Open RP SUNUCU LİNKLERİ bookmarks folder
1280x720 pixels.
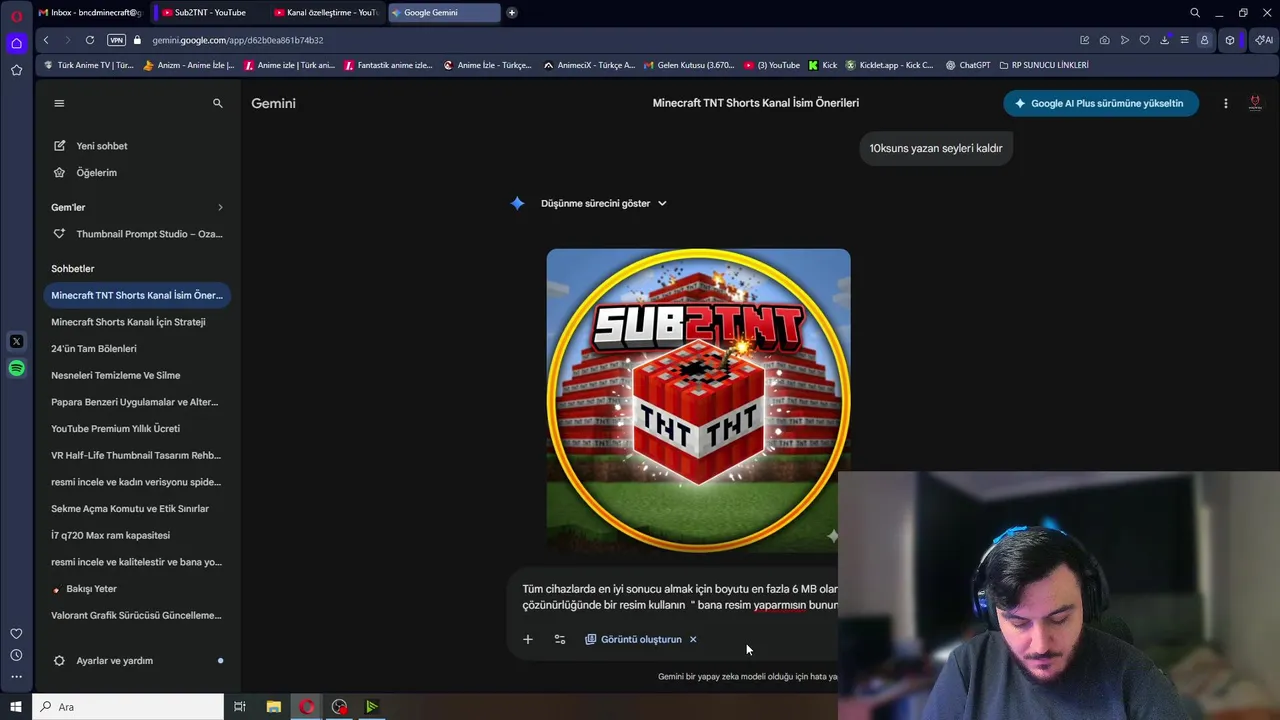1044,65
